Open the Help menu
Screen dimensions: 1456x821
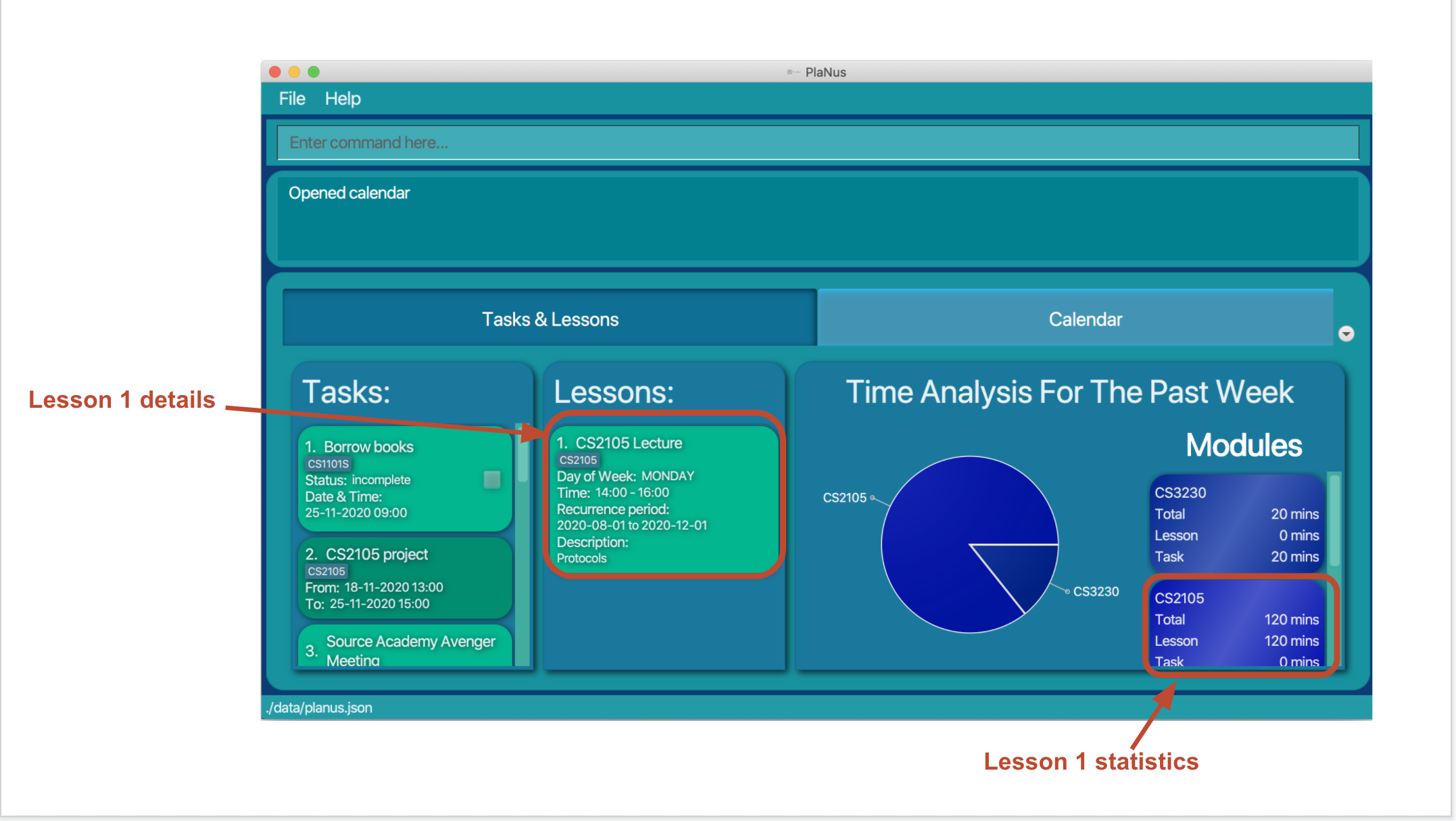(343, 99)
